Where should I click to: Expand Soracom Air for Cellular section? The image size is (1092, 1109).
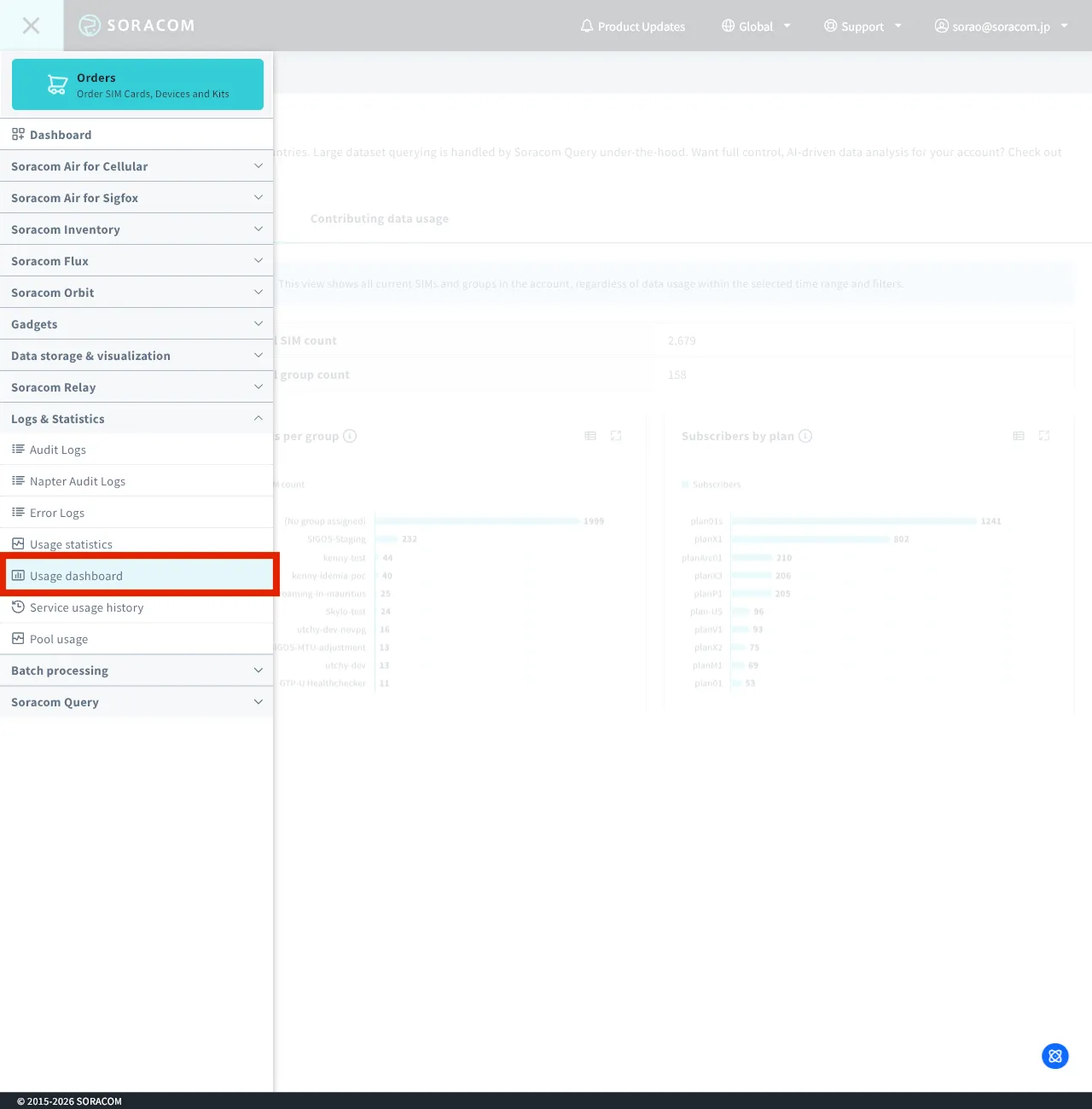[136, 166]
